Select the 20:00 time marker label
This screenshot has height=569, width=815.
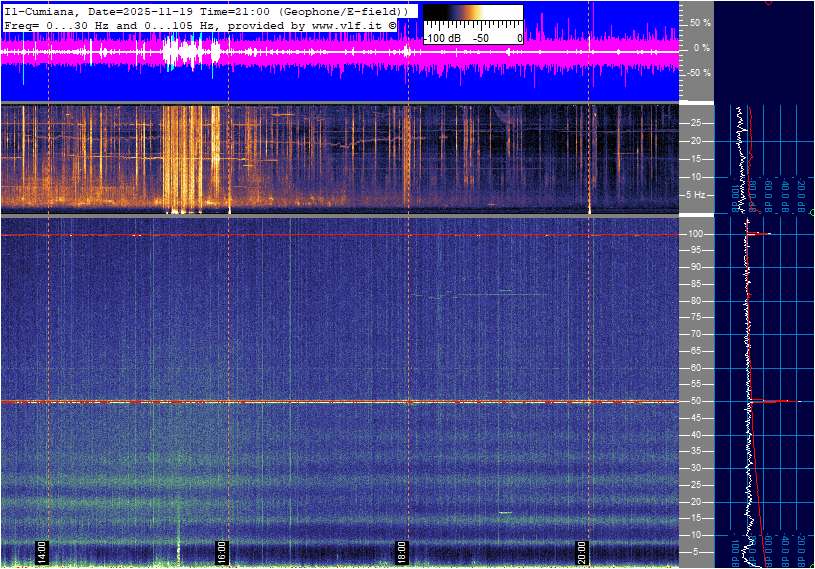pyautogui.click(x=582, y=551)
